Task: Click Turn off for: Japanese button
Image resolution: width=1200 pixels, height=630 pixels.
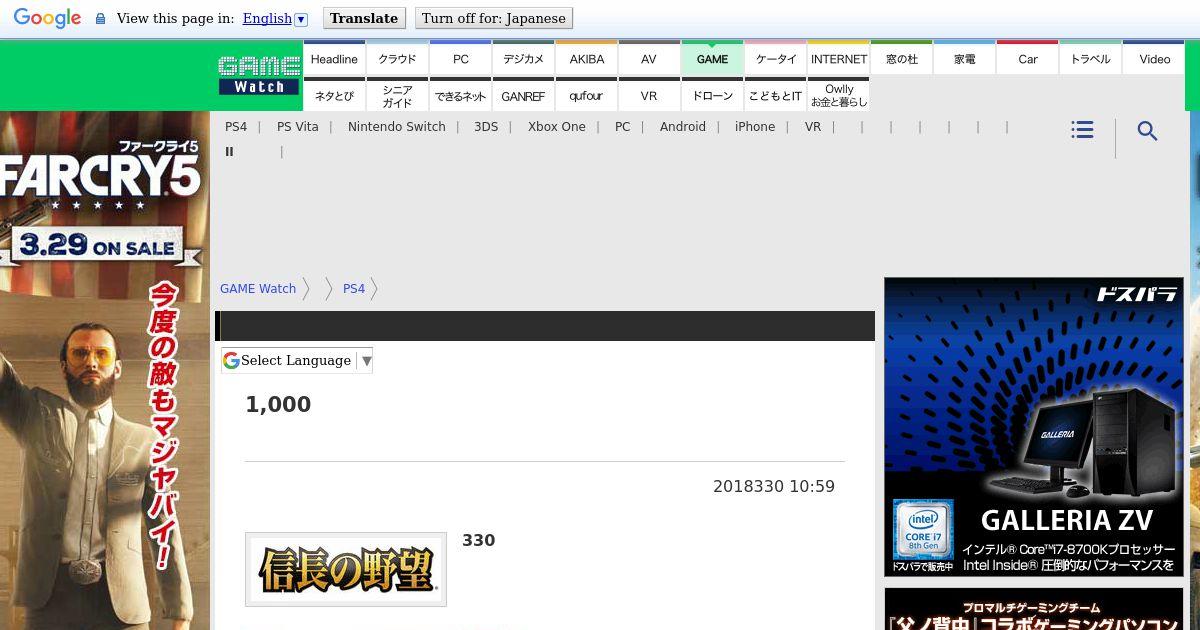Action: click(494, 18)
